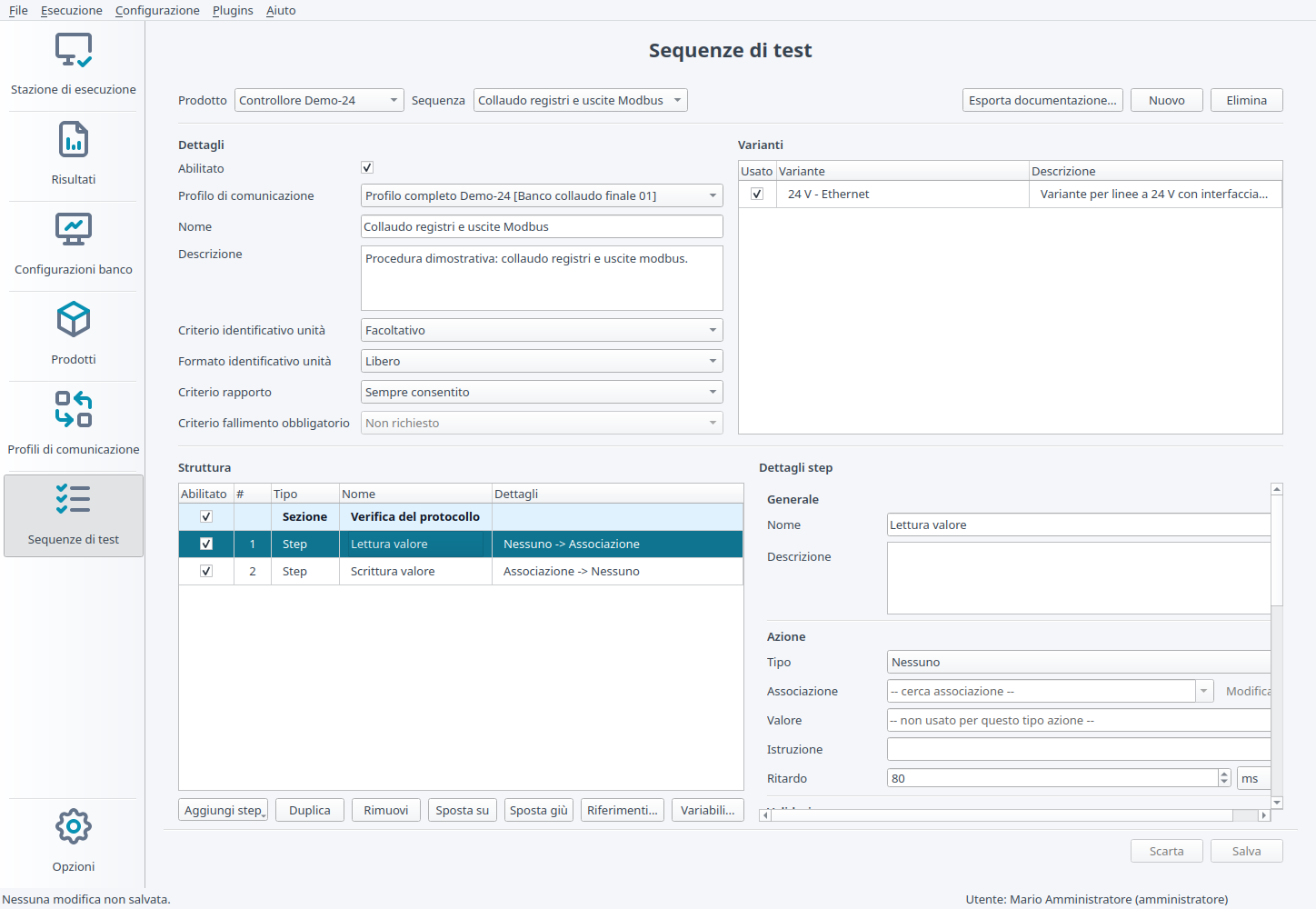Open Formato identificativo unità dropdown
The image size is (1316, 909).
pyautogui.click(x=542, y=361)
